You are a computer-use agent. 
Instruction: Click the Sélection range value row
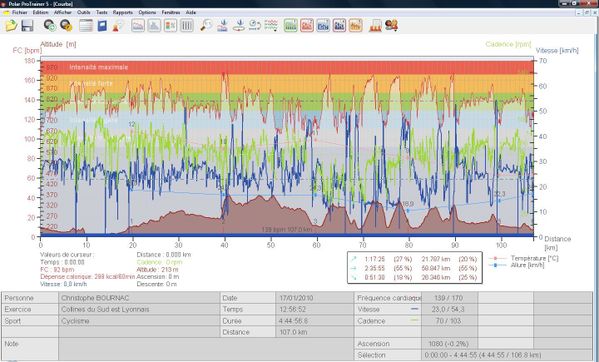click(507, 355)
